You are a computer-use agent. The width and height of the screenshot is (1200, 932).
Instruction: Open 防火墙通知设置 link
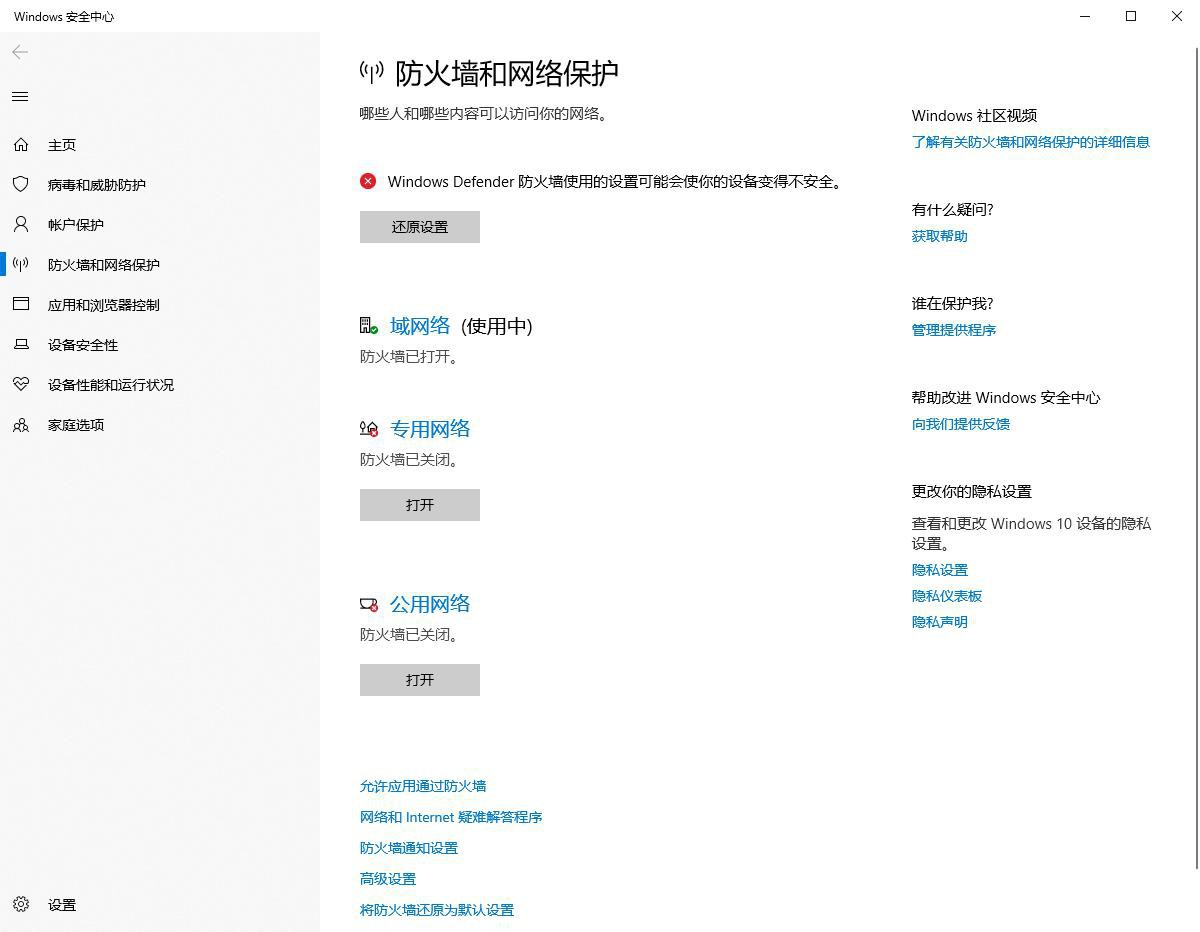[x=409, y=848]
